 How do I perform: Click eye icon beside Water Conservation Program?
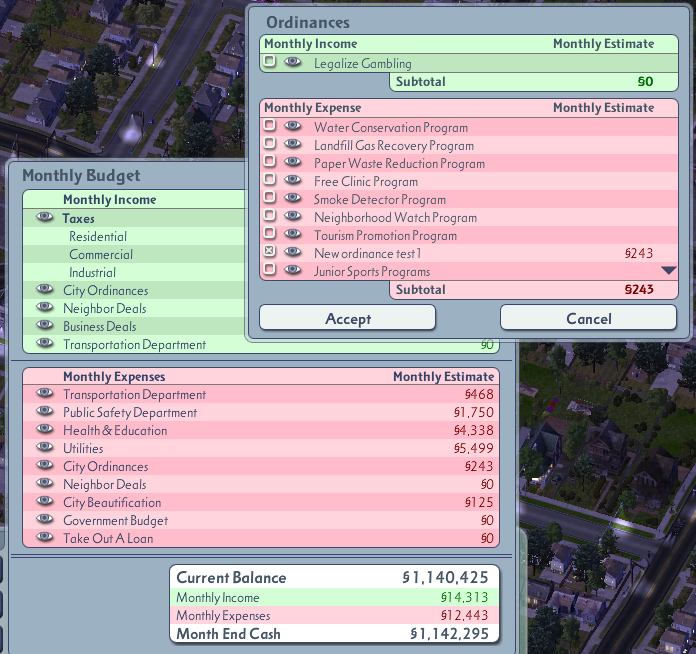click(292, 126)
